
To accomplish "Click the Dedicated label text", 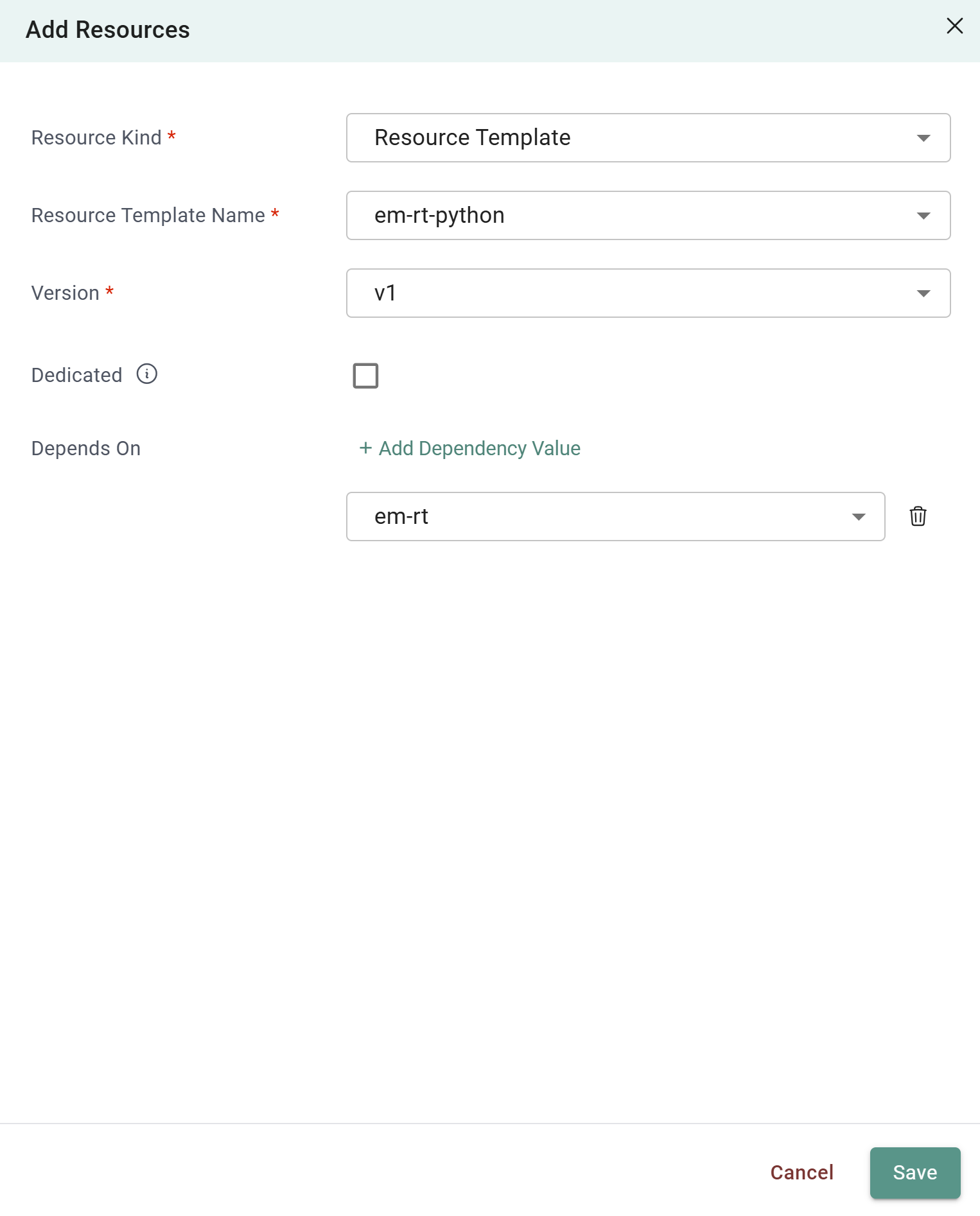I will click(76, 375).
